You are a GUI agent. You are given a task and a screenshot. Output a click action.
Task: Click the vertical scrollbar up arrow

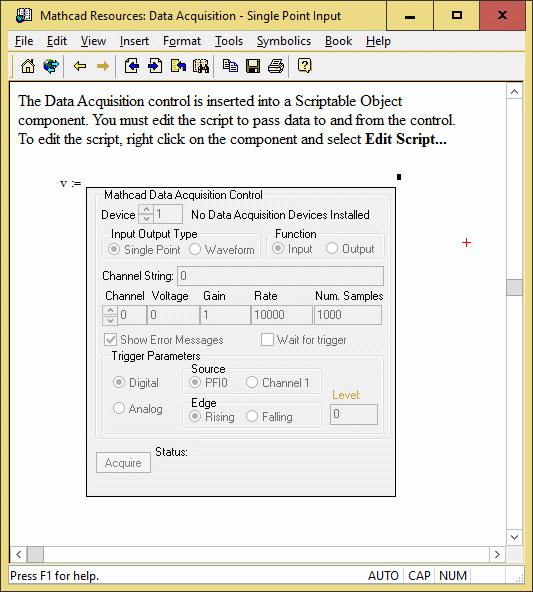514,92
